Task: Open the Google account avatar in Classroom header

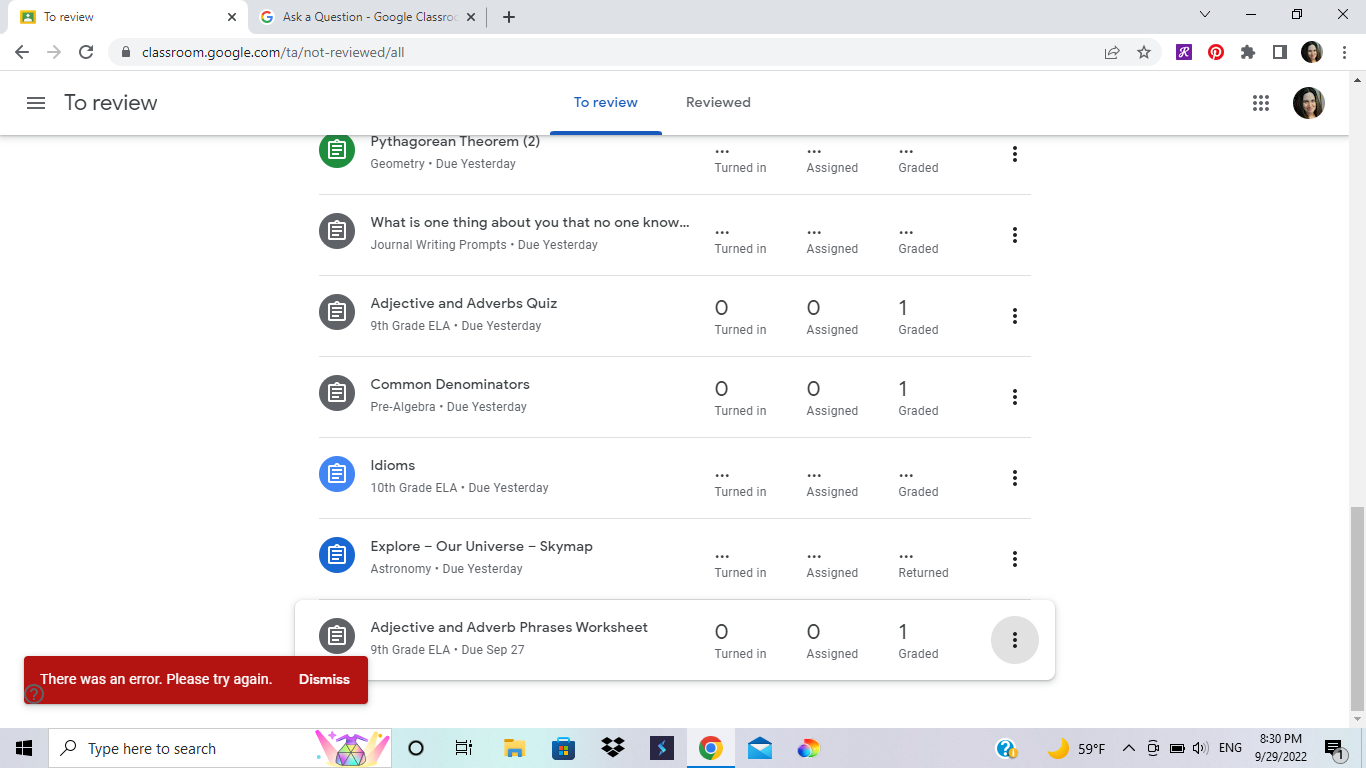Action: [x=1309, y=103]
